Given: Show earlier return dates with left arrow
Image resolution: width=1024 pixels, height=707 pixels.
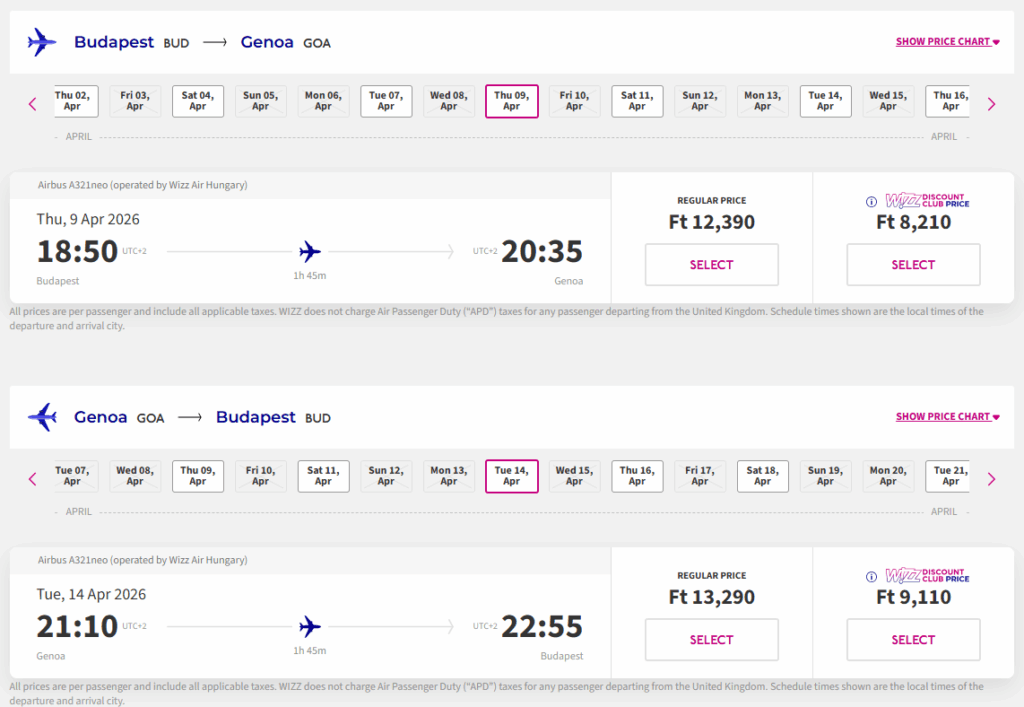Looking at the screenshot, I should coord(32,479).
